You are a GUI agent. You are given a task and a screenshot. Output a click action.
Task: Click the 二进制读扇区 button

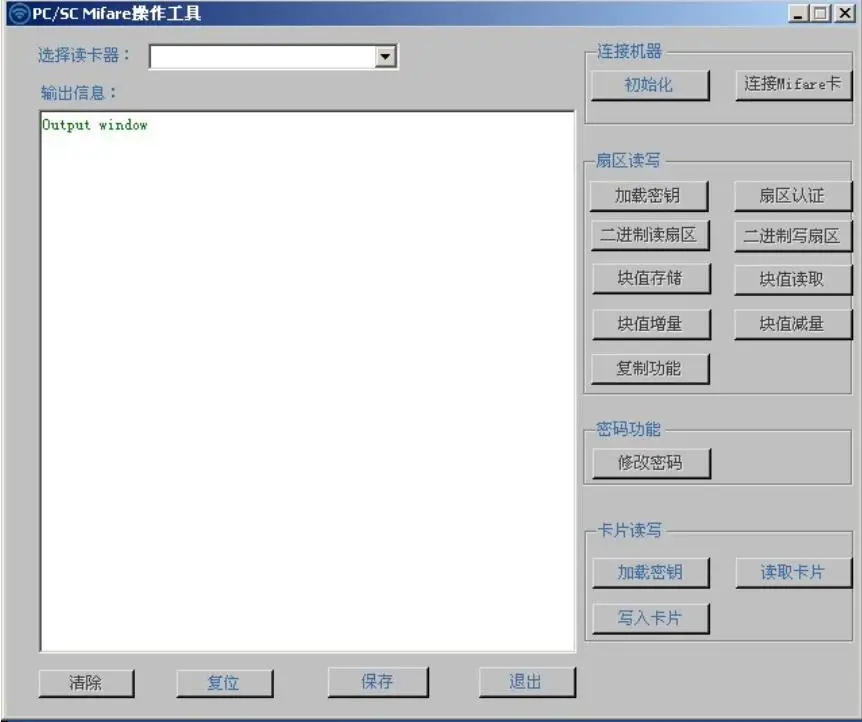coord(650,236)
